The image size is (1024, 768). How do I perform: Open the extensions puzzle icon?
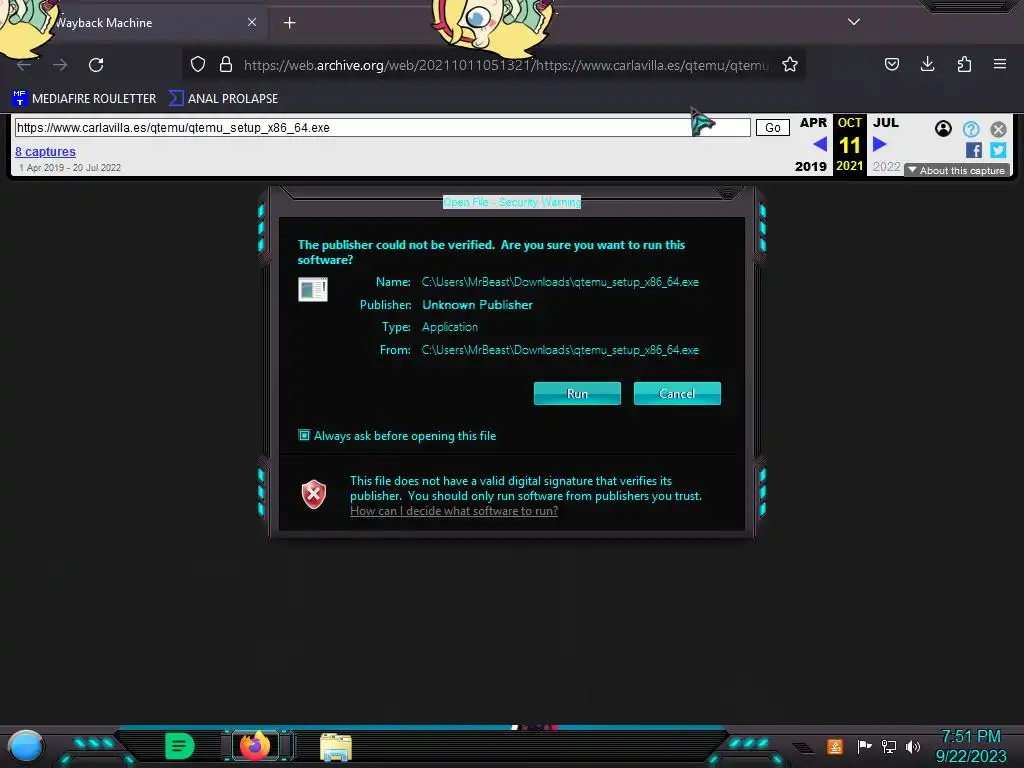[964, 64]
